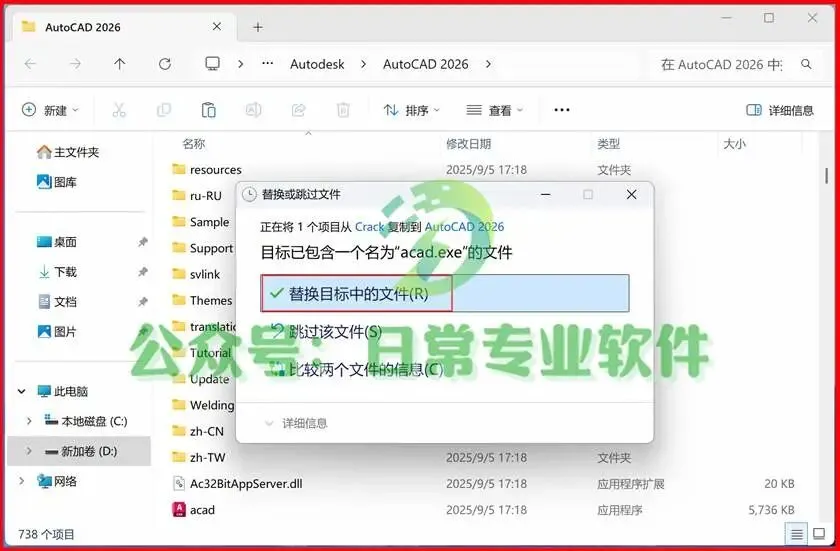Sort by 修改日期 column header
Viewport: 840px width, 551px height.
468,144
